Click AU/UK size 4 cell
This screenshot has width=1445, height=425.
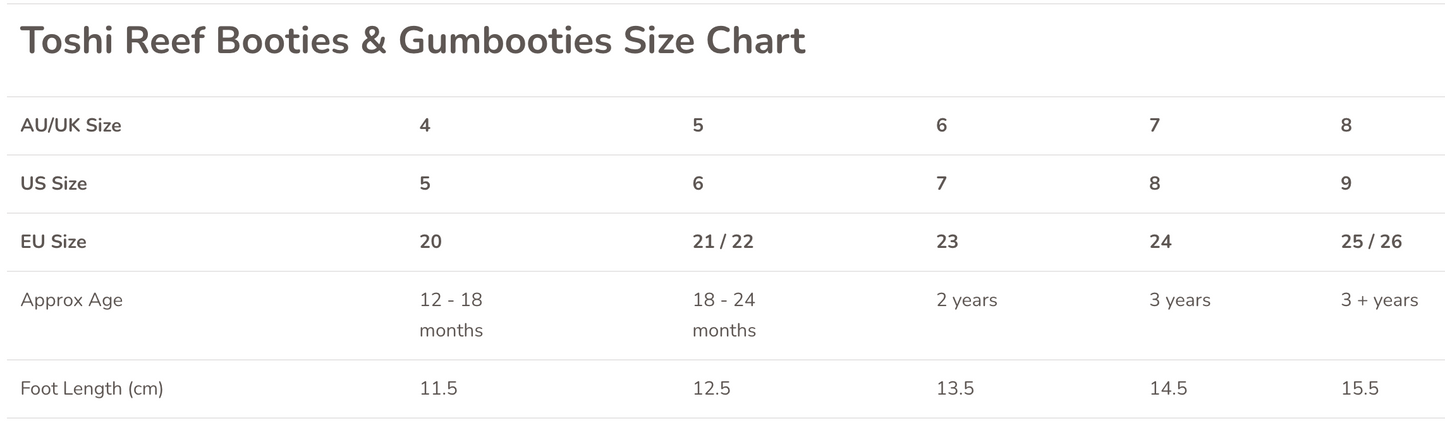[426, 126]
